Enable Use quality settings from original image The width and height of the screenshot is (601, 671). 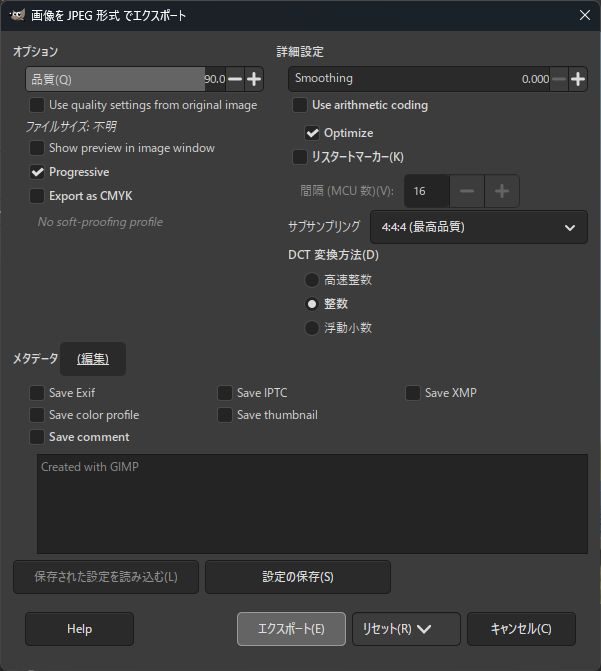37,105
